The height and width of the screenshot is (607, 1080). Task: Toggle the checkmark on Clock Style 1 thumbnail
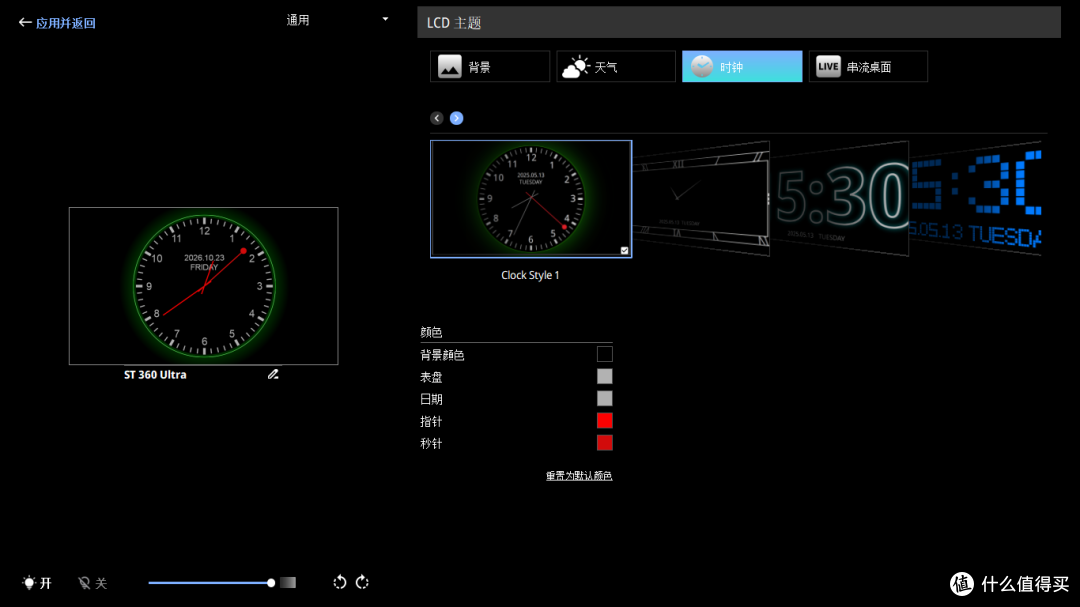pos(625,251)
